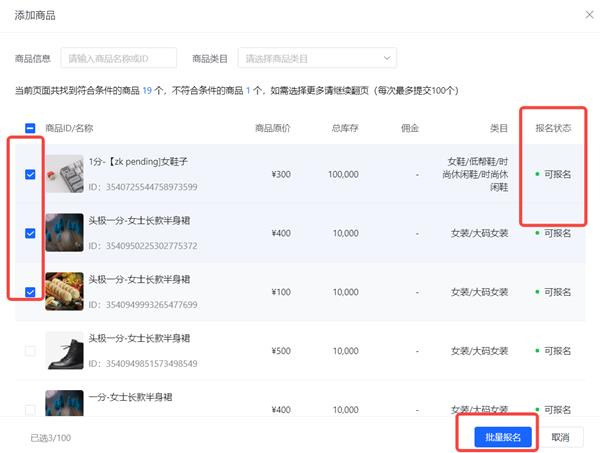This screenshot has height=453, width=600.
Task: Check the checkbox for 一分-女士长款半身裙
Action: [x=30, y=410]
